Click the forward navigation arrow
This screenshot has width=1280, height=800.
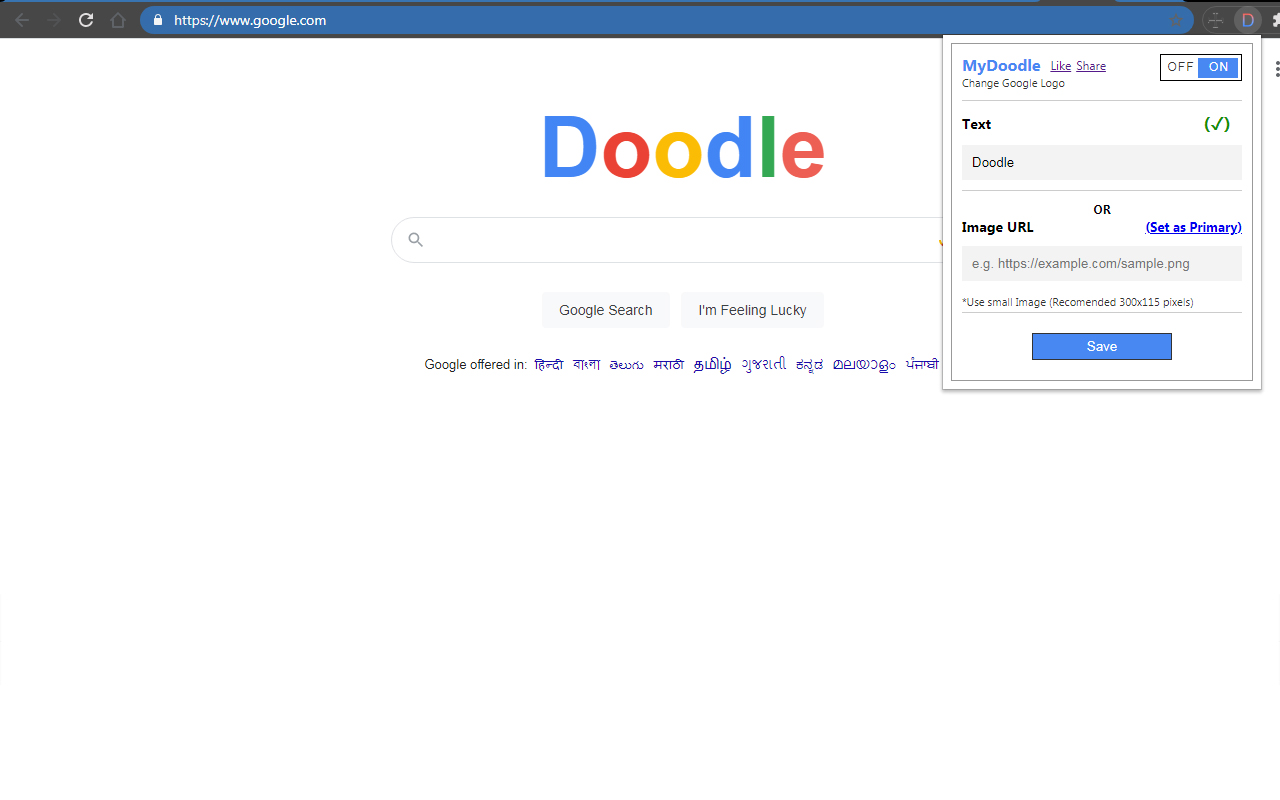[x=54, y=19]
